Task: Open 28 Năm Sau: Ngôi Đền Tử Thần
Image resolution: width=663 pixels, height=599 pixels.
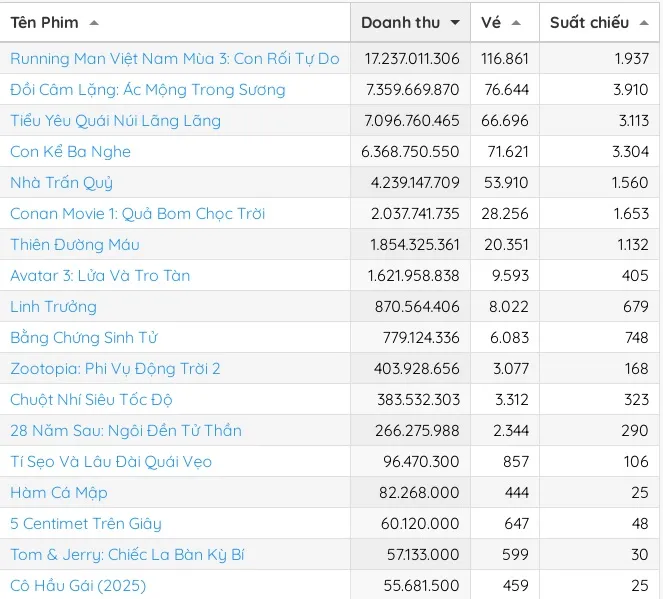Action: click(x=126, y=431)
